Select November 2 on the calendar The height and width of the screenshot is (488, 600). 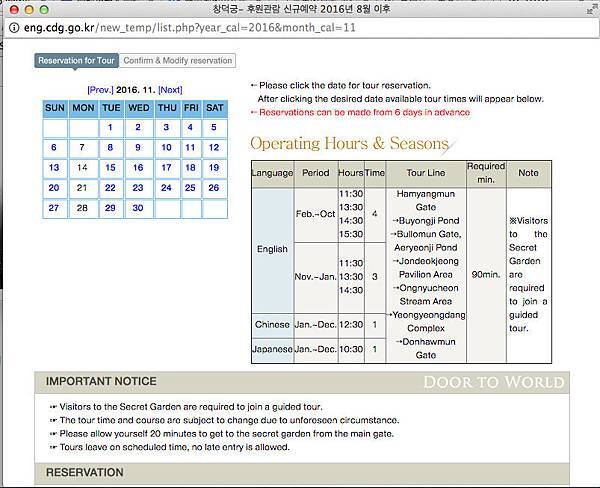coord(138,127)
